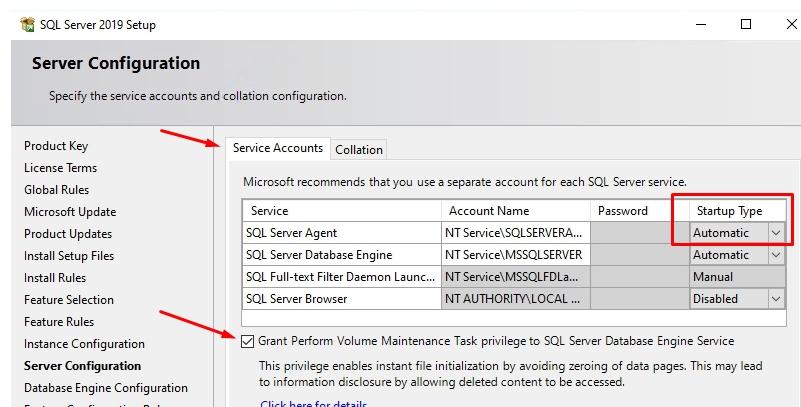Select Feature Selection step in sidebar
This screenshot has height=407, width=801.
tap(69, 300)
